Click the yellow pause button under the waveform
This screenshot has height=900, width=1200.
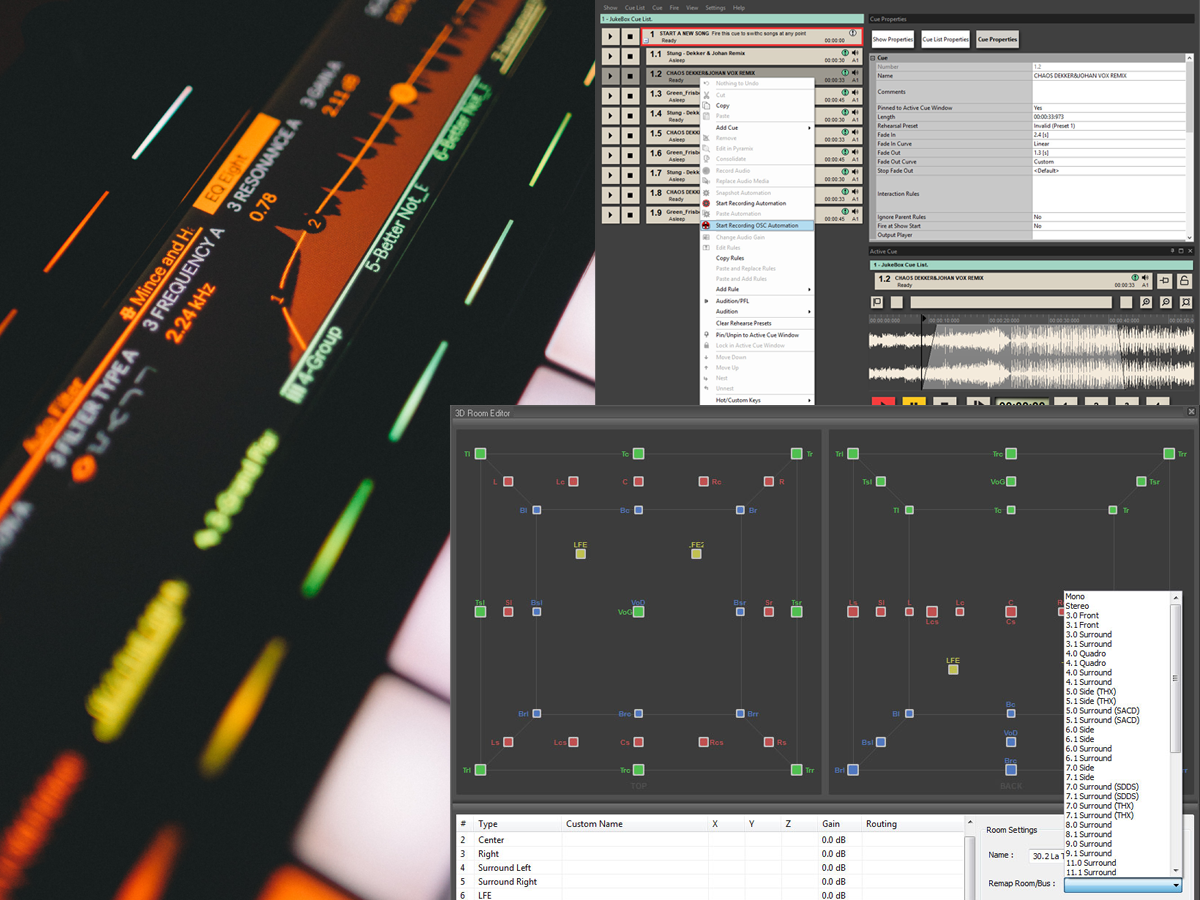914,403
